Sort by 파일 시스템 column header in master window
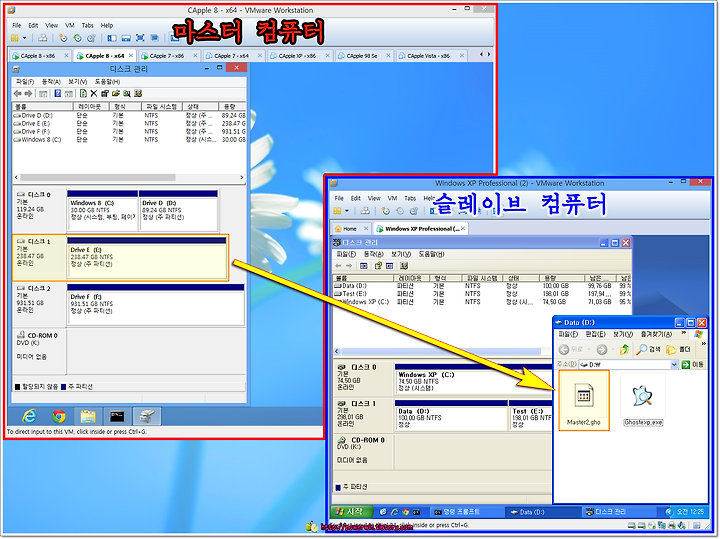This screenshot has width=720, height=539. [x=162, y=107]
